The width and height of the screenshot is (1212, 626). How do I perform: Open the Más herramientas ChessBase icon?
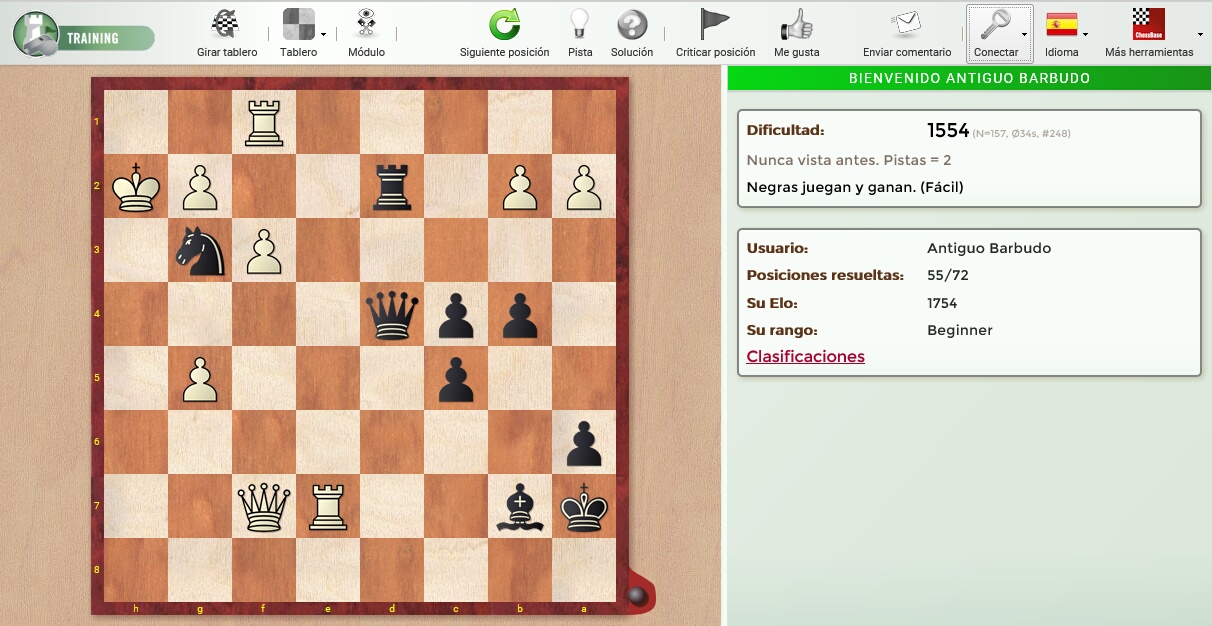(x=1149, y=24)
